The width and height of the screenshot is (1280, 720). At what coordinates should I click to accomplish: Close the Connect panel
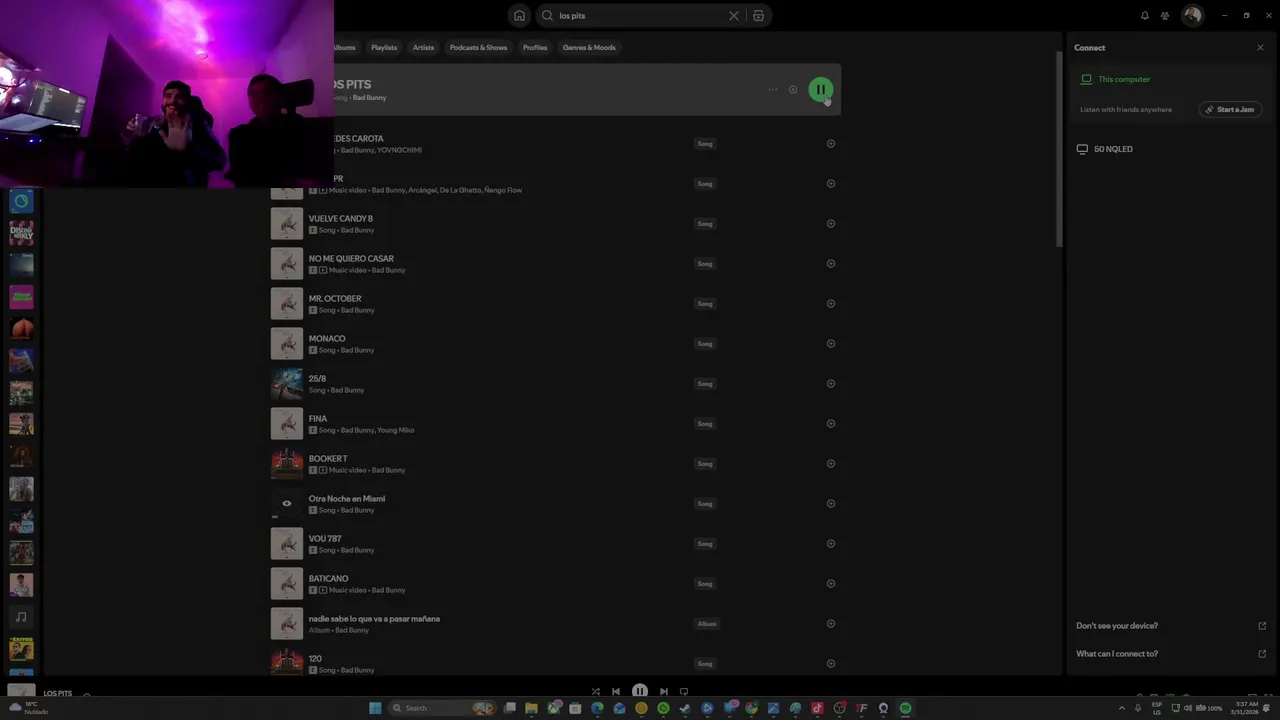coord(1260,48)
